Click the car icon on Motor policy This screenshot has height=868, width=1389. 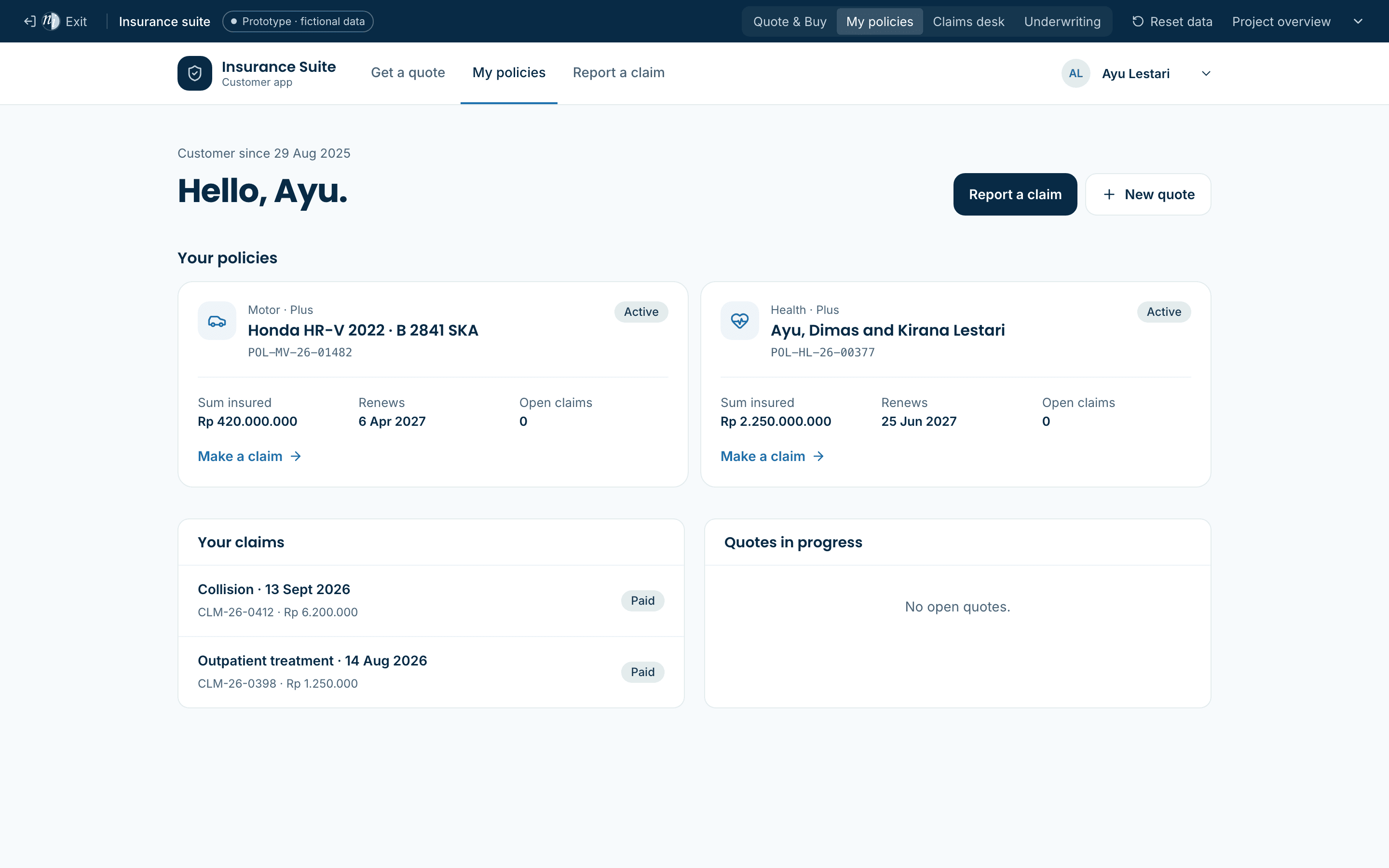[x=217, y=321]
